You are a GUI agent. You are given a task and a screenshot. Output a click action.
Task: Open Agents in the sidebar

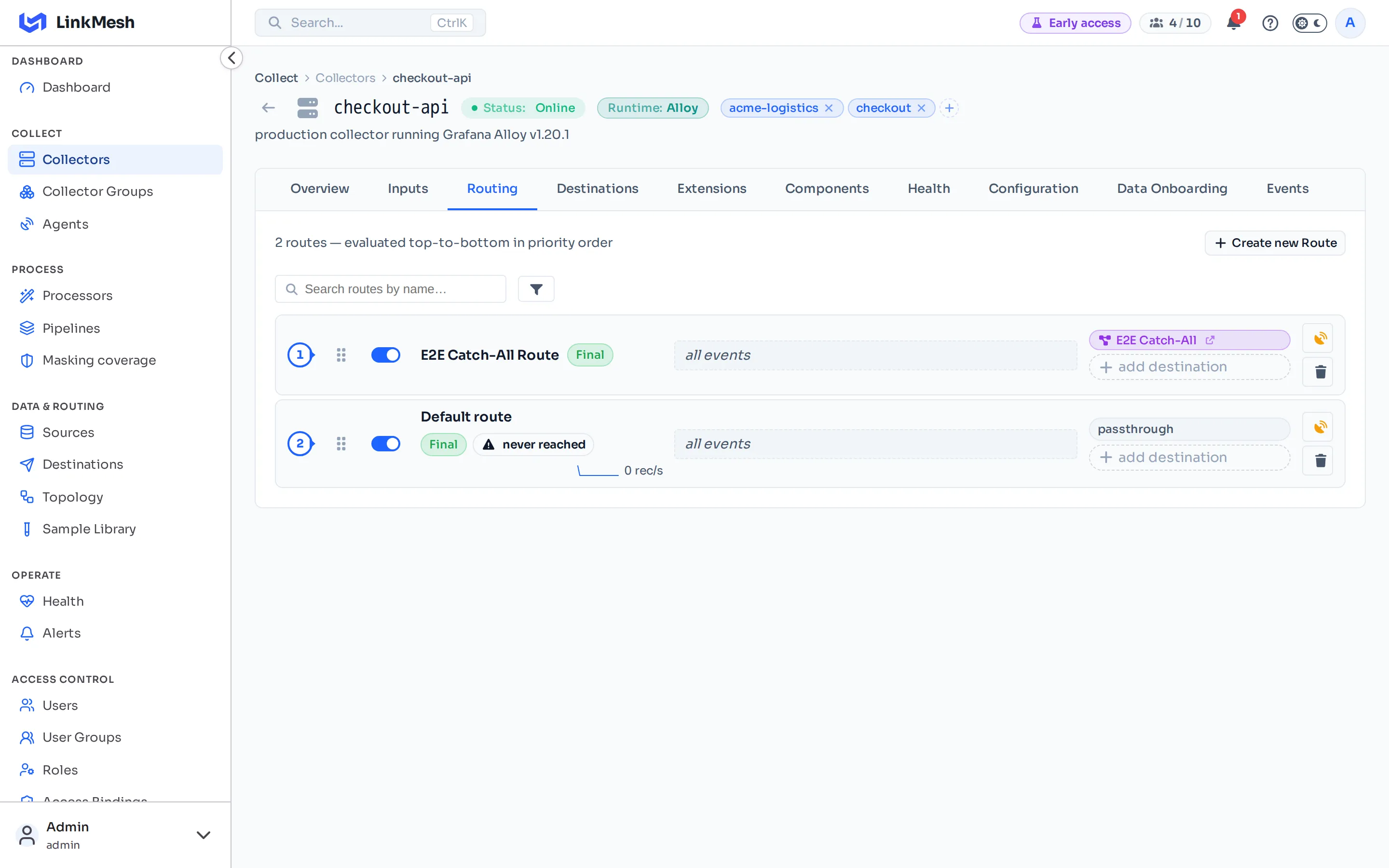pos(115,224)
